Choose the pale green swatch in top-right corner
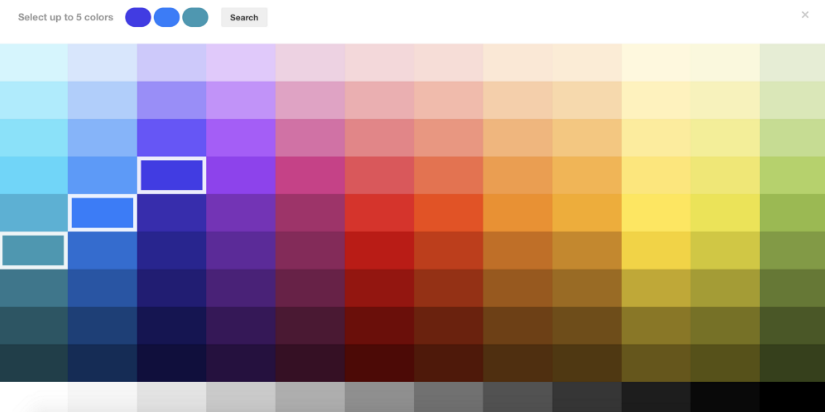Image resolution: width=825 pixels, height=412 pixels. tap(792, 62)
